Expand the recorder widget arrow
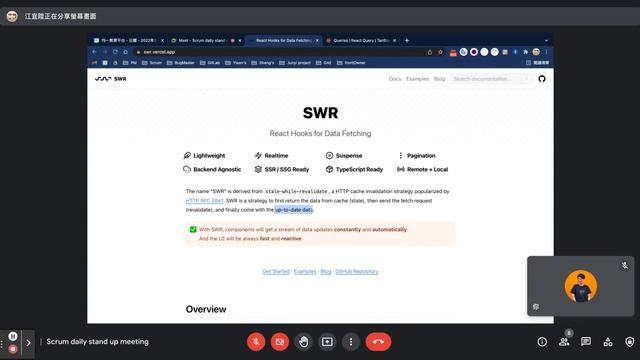 (x=28, y=343)
